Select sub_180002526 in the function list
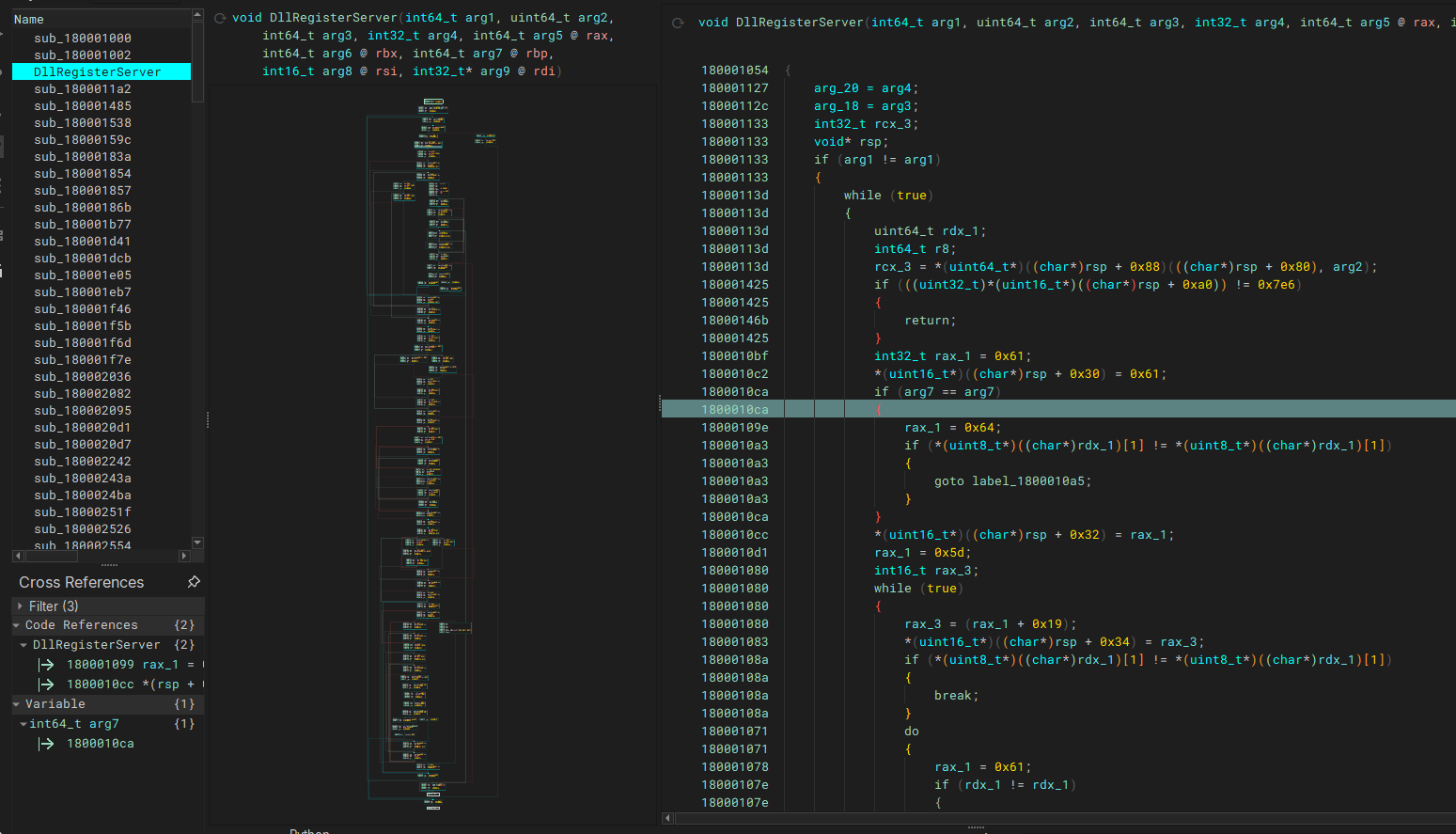 102,528
